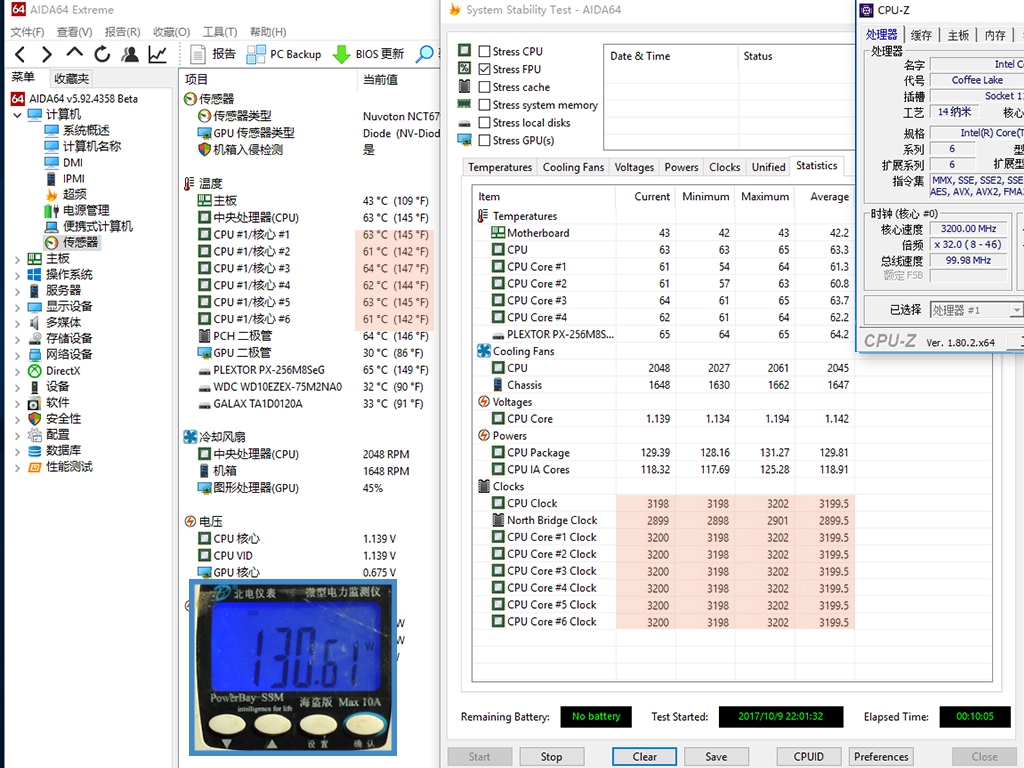Viewport: 1024px width, 768px height.
Task: Click the PC Backup toolbar button
Action: [283, 54]
